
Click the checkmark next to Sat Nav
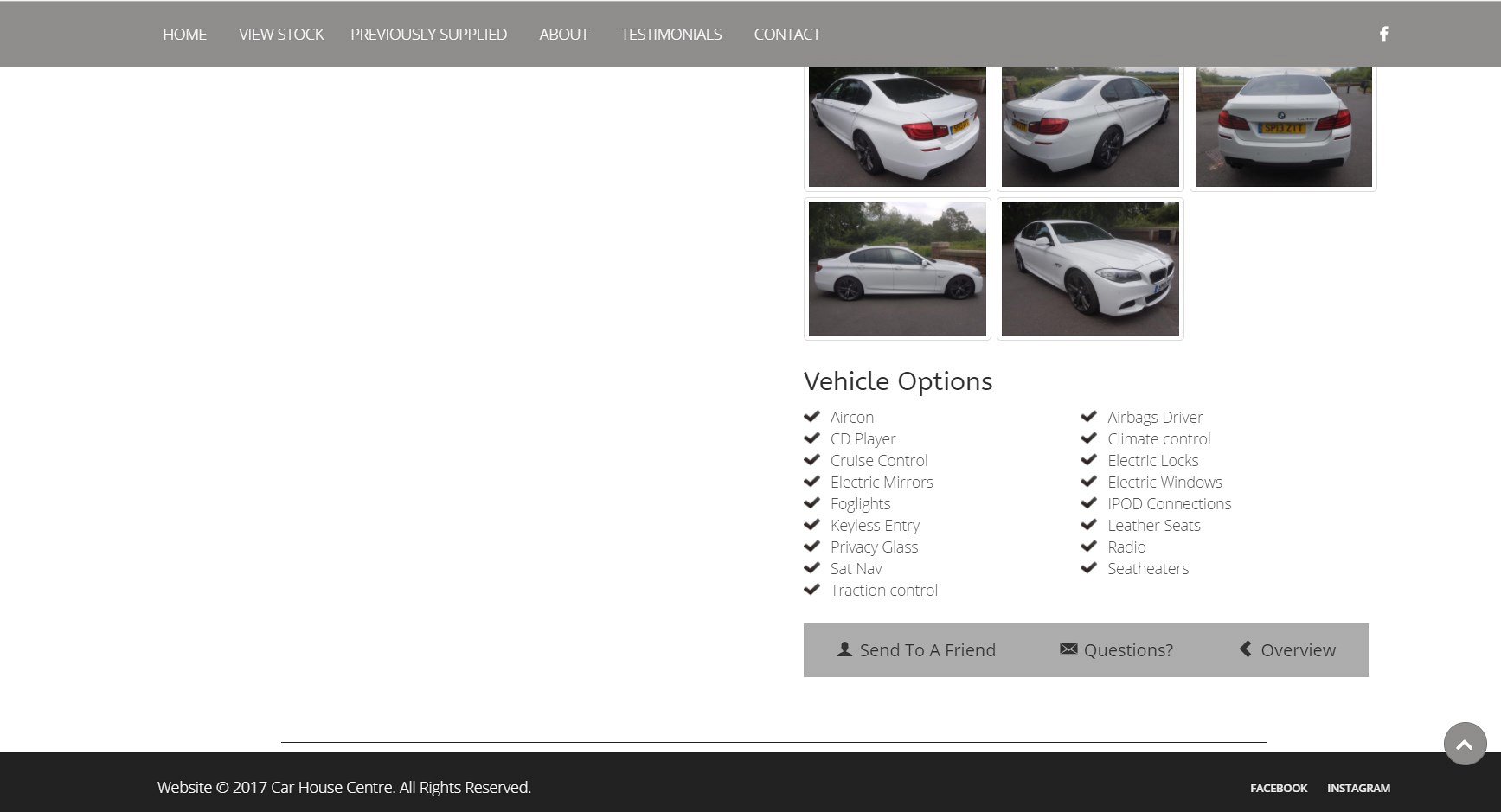(811, 568)
